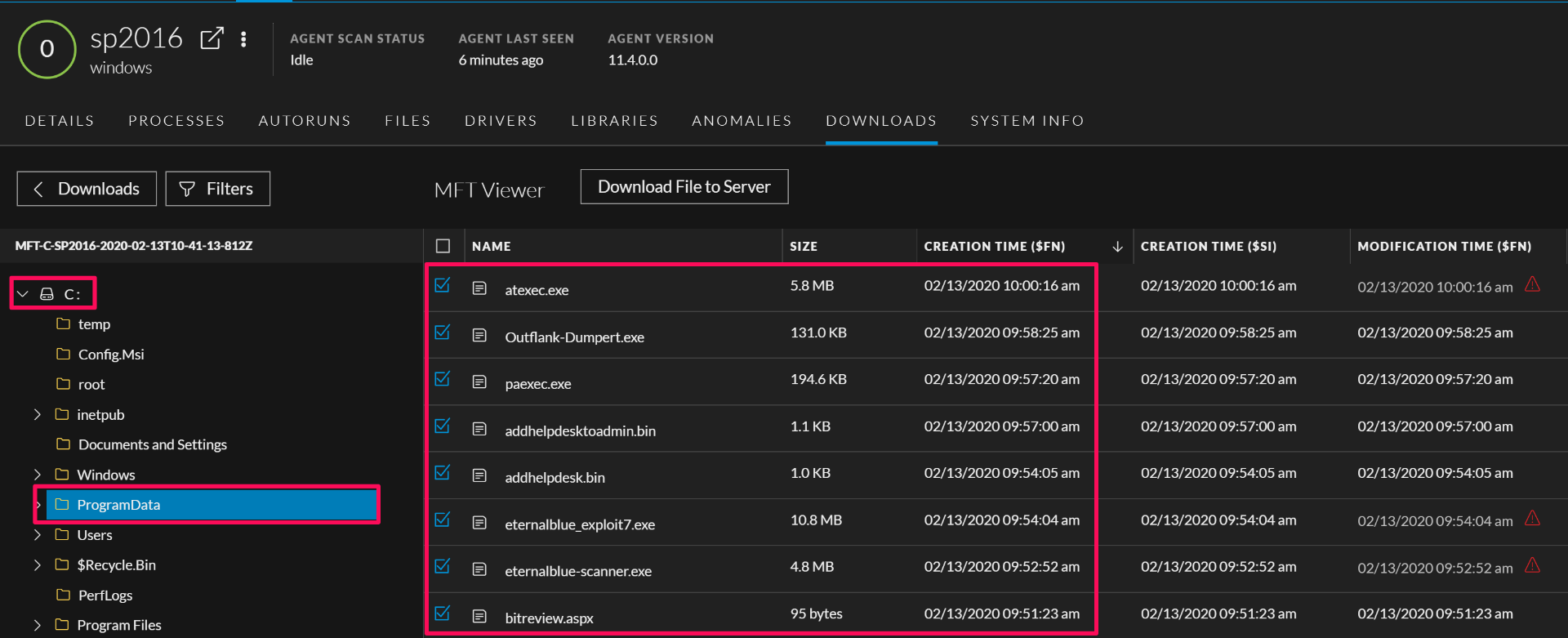This screenshot has width=1568, height=638.
Task: Open the three-dot more actions menu
Action: pyautogui.click(x=243, y=39)
